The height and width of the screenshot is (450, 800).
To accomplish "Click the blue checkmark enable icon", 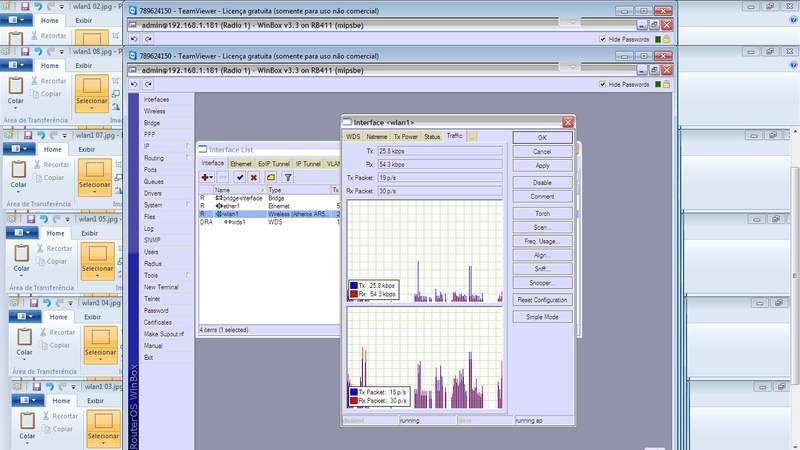I will coord(240,177).
